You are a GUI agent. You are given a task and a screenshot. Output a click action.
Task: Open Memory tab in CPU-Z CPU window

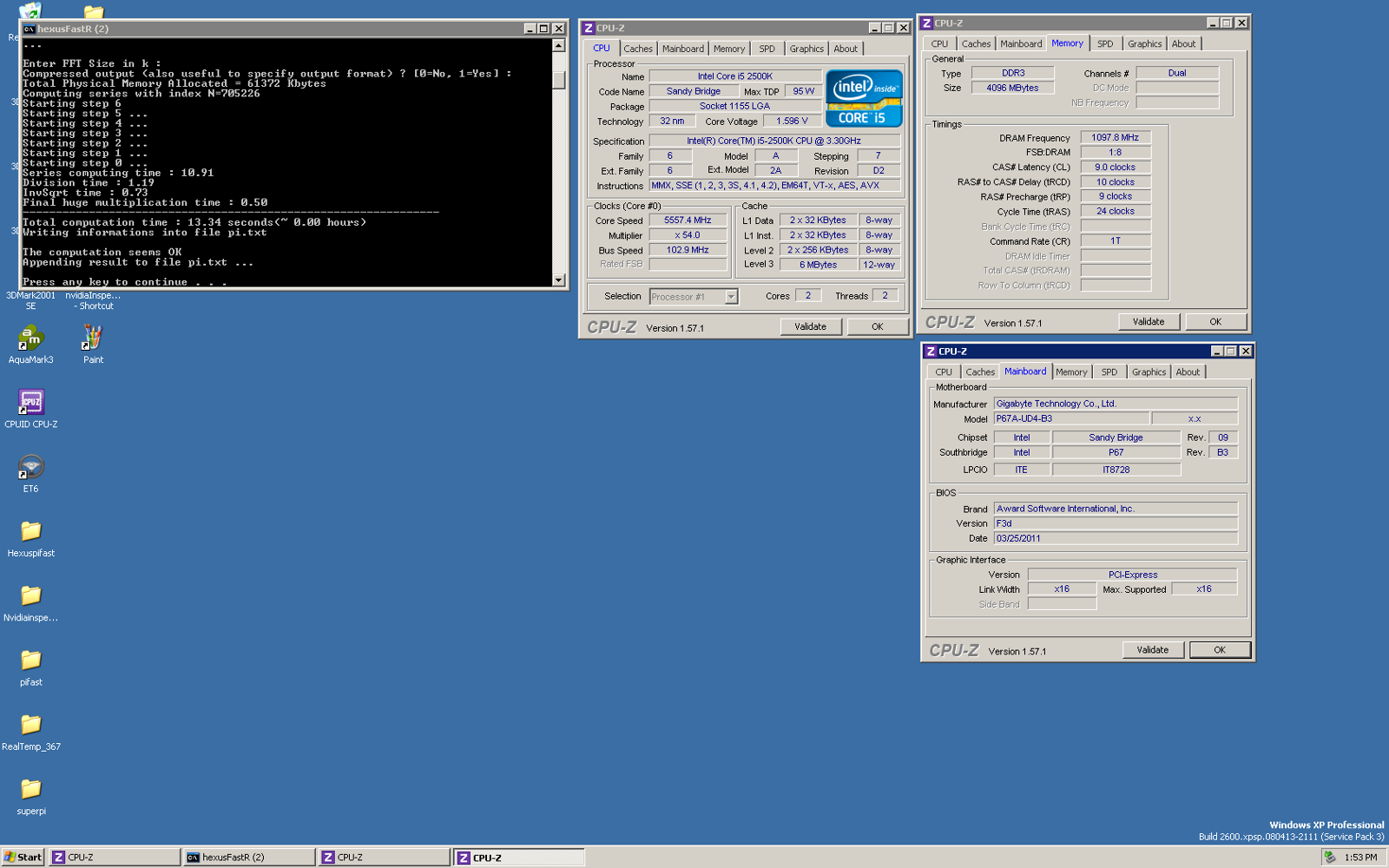[729, 49]
